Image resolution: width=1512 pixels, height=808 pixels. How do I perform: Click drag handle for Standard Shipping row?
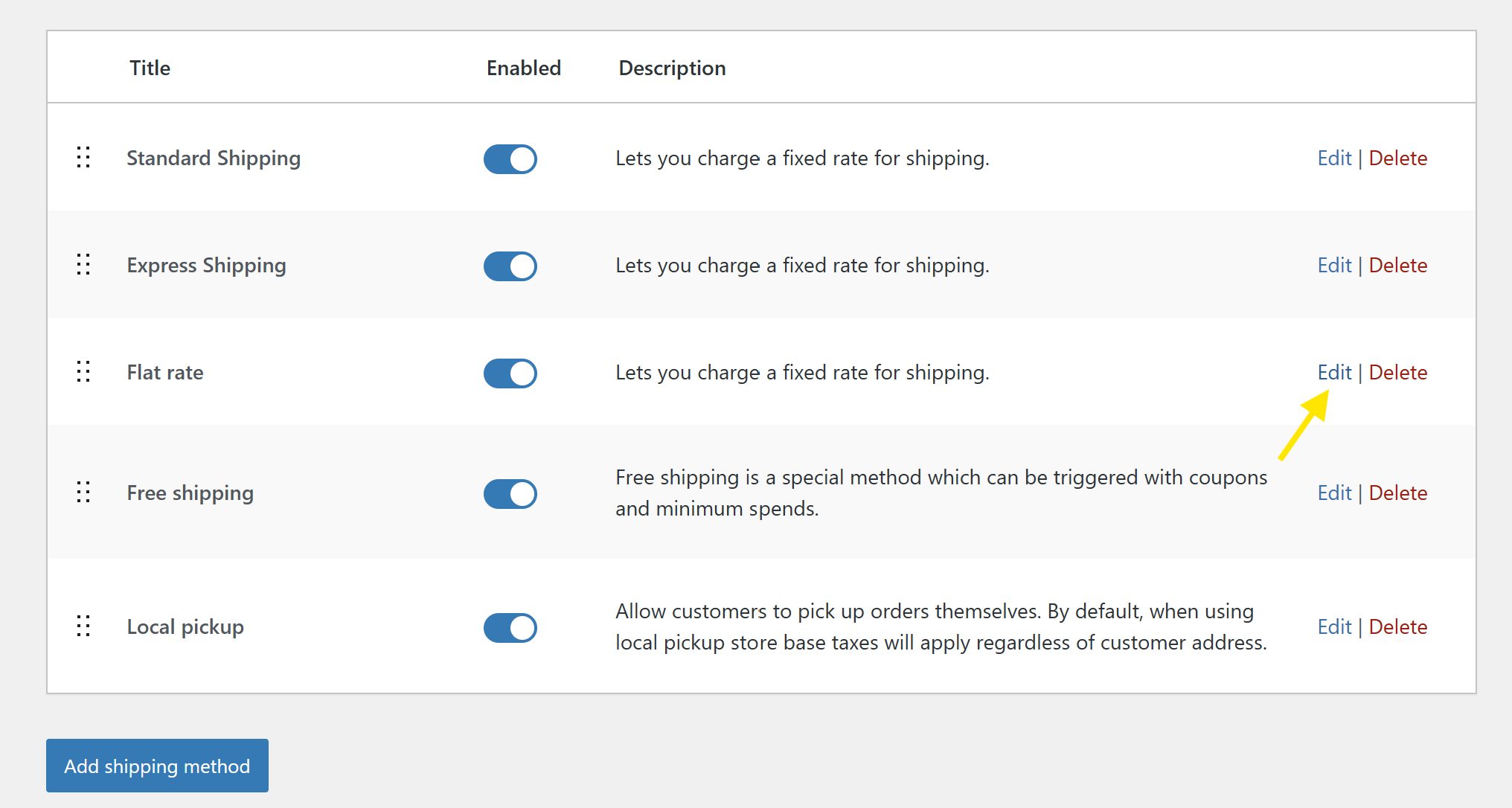pyautogui.click(x=83, y=158)
